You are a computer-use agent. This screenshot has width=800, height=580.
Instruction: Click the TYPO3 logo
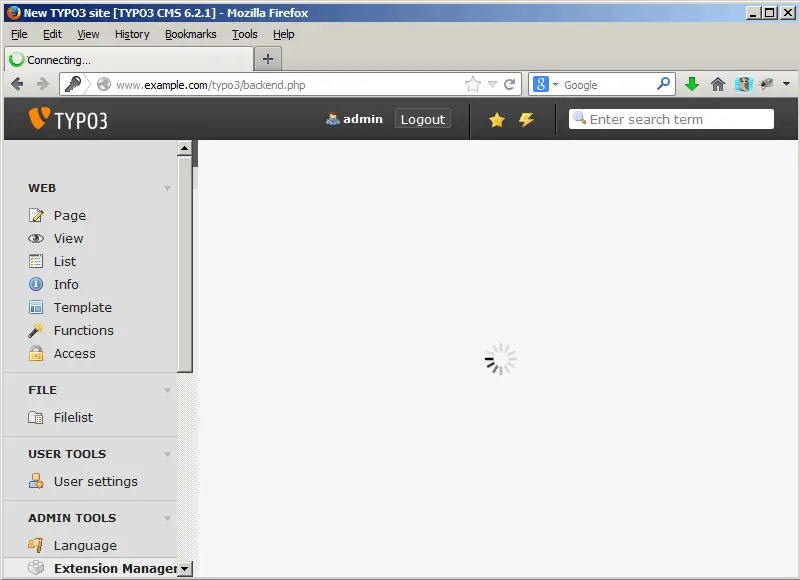[x=68, y=119]
